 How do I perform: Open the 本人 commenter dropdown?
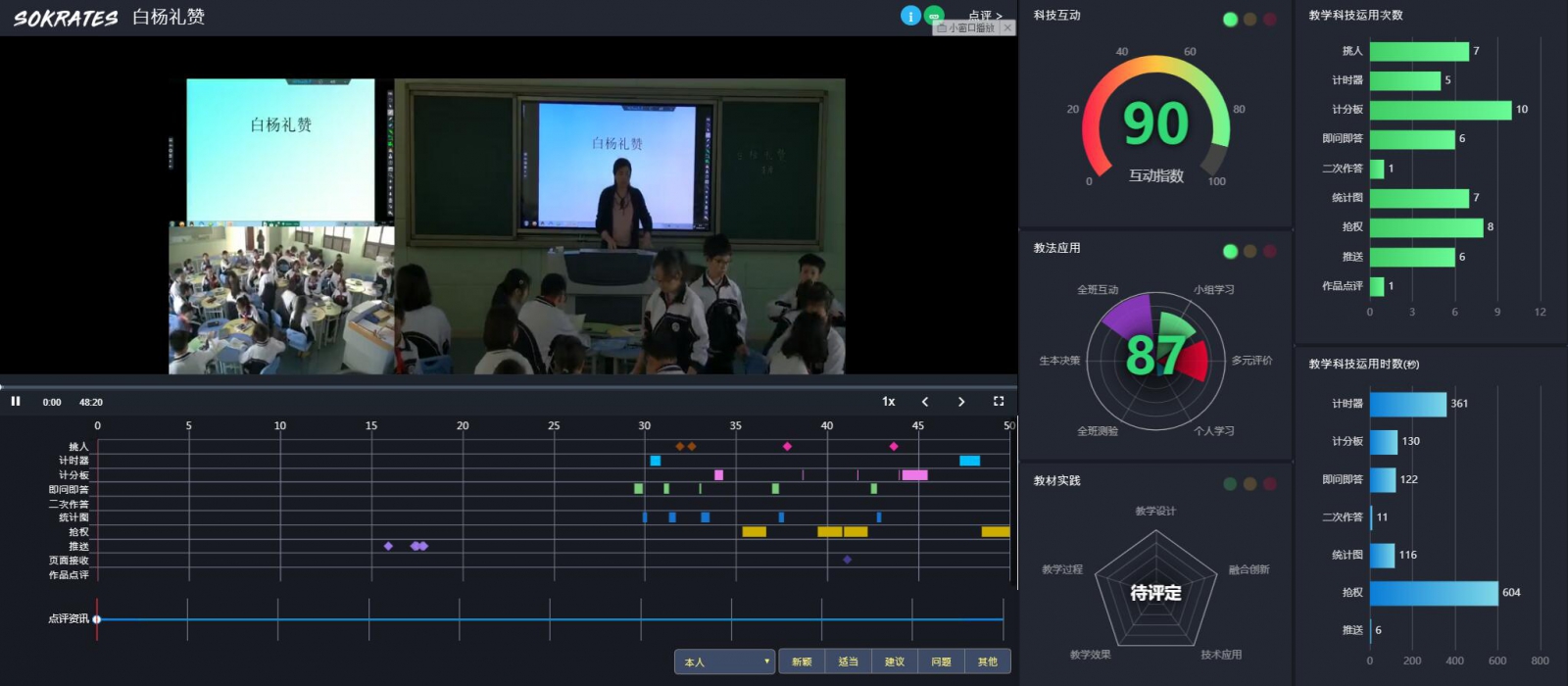pos(725,661)
